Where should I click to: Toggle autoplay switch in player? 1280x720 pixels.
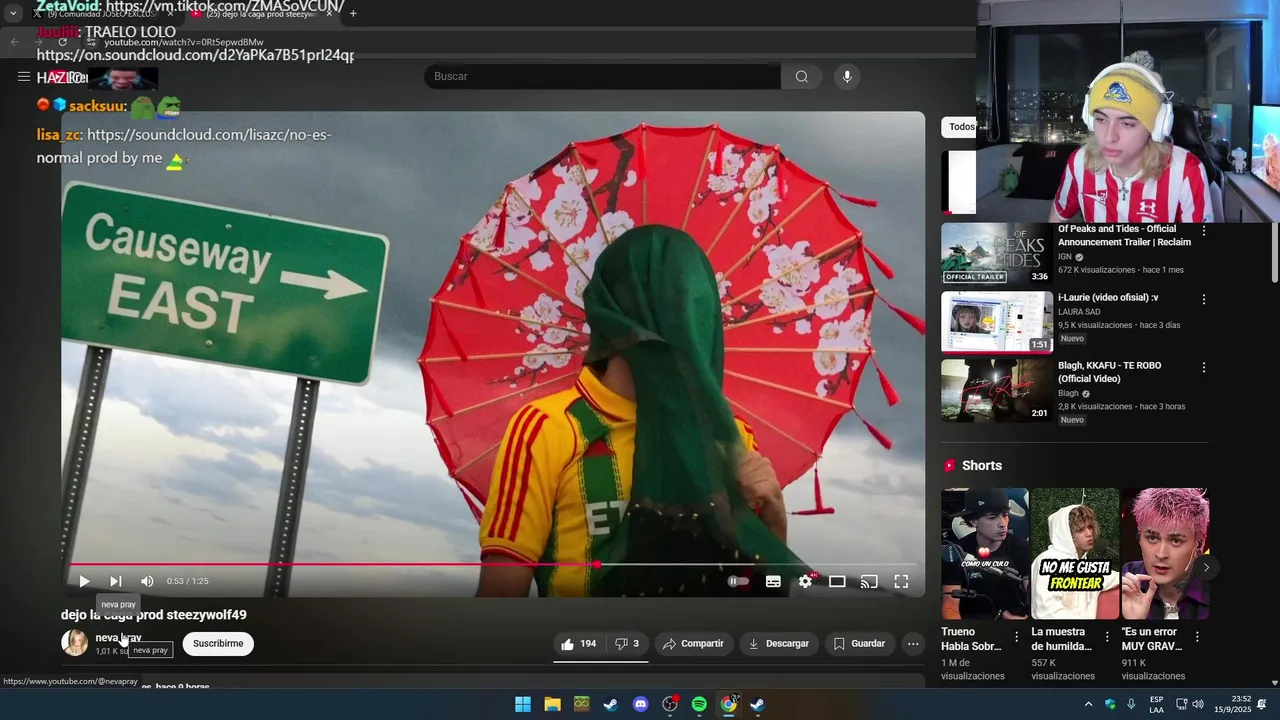point(738,581)
